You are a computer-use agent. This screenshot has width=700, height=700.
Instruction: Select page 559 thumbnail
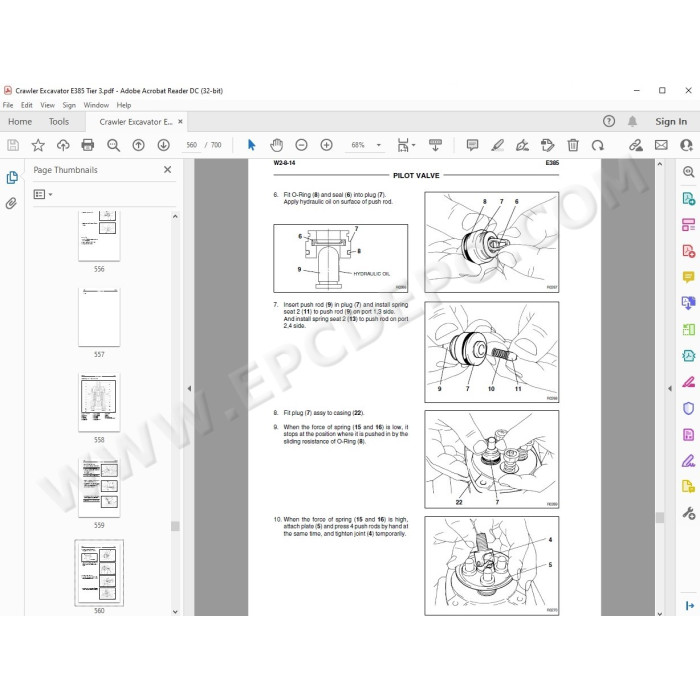pyautogui.click(x=99, y=488)
